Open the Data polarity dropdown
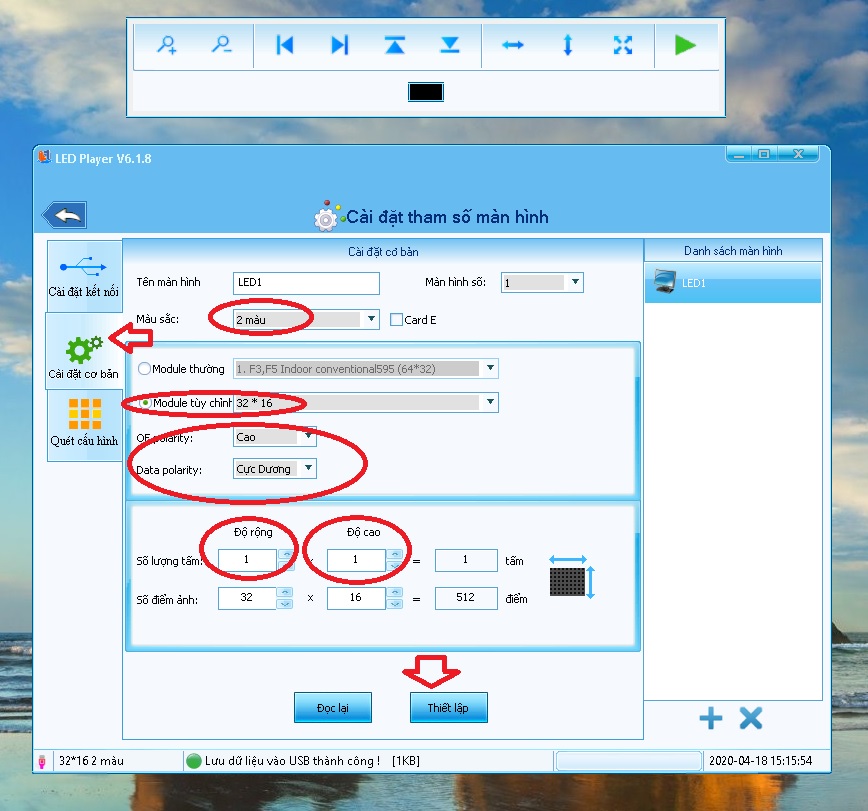 (275, 469)
